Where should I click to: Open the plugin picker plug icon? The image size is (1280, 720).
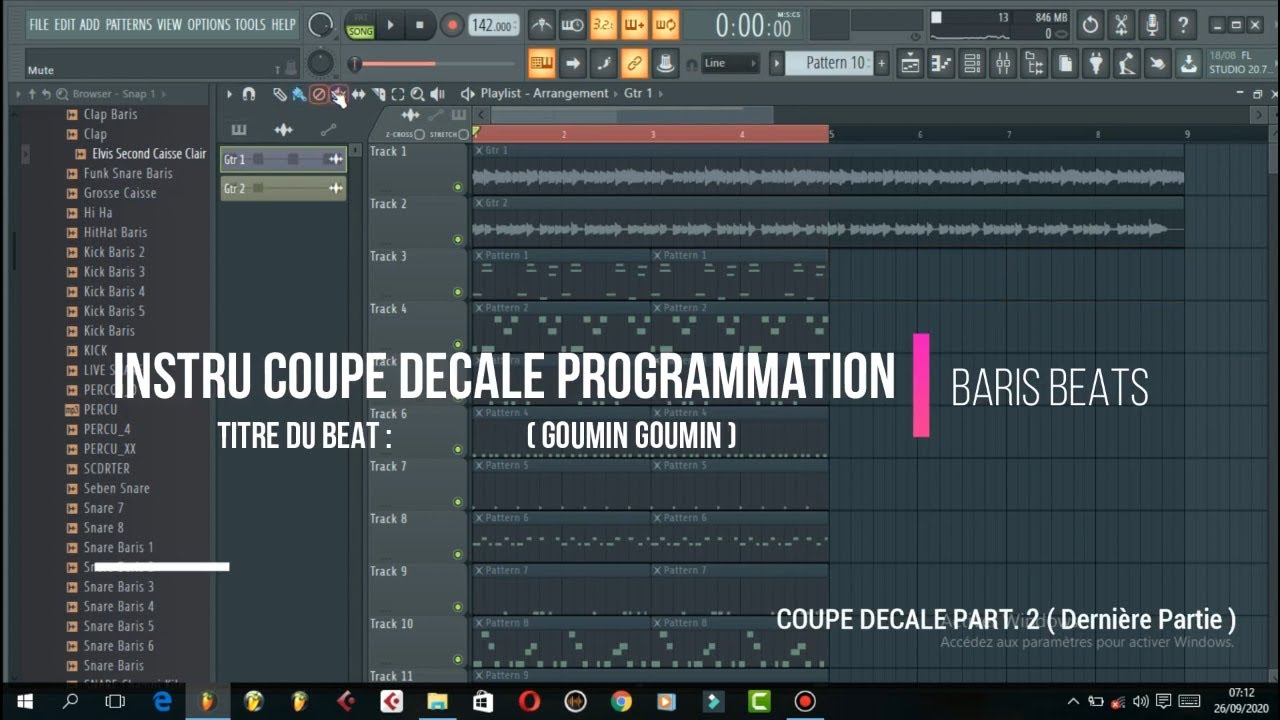[1096, 64]
